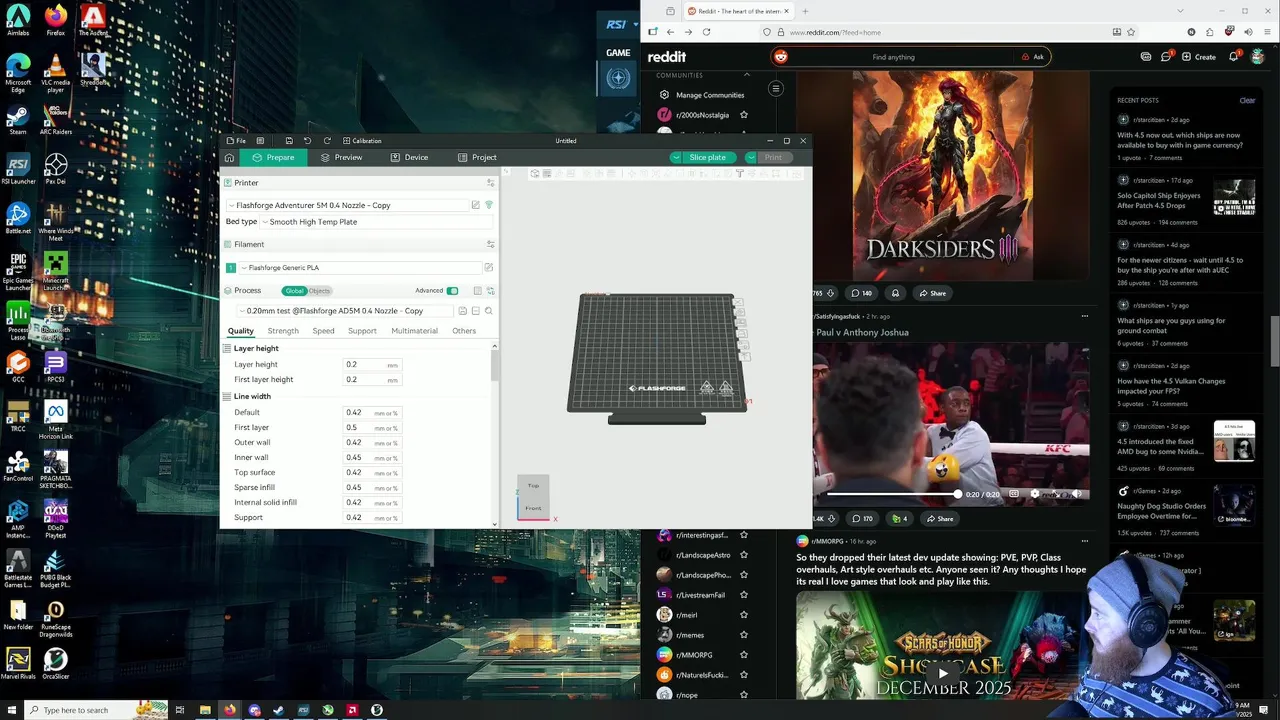1280x720 pixels.
Task: Open the slicer home icon
Action: pos(229,157)
